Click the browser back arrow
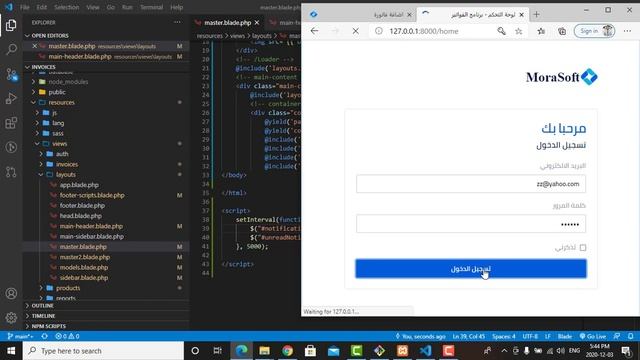The width and height of the screenshot is (640, 360). (x=314, y=31)
